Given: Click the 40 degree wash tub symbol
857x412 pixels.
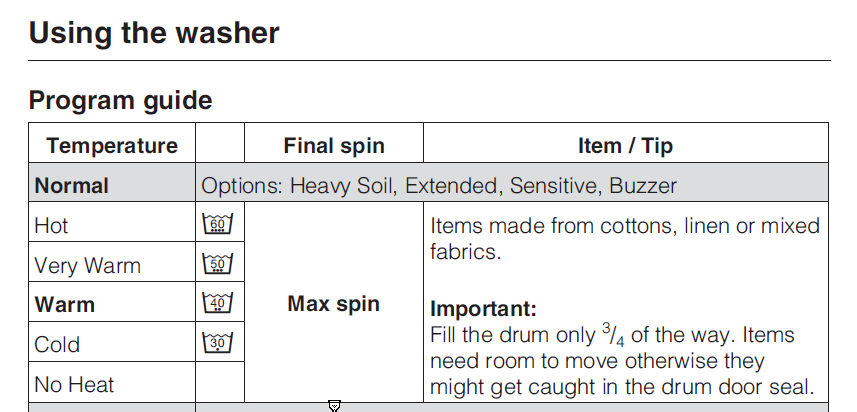Looking at the screenshot, I should [218, 303].
